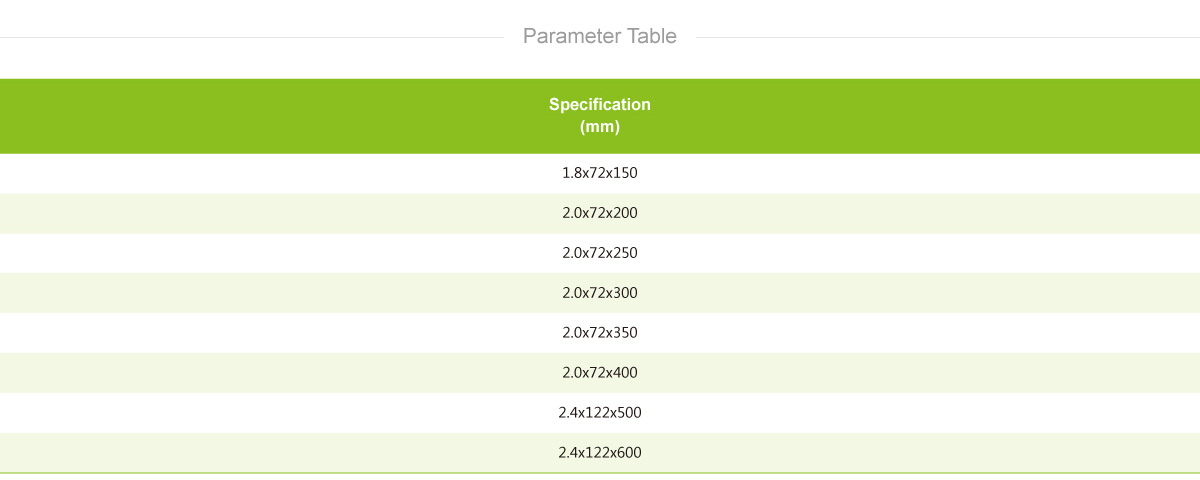The image size is (1200, 480).
Task: Select the 2.0x72x200 specification row
Action: click(600, 213)
